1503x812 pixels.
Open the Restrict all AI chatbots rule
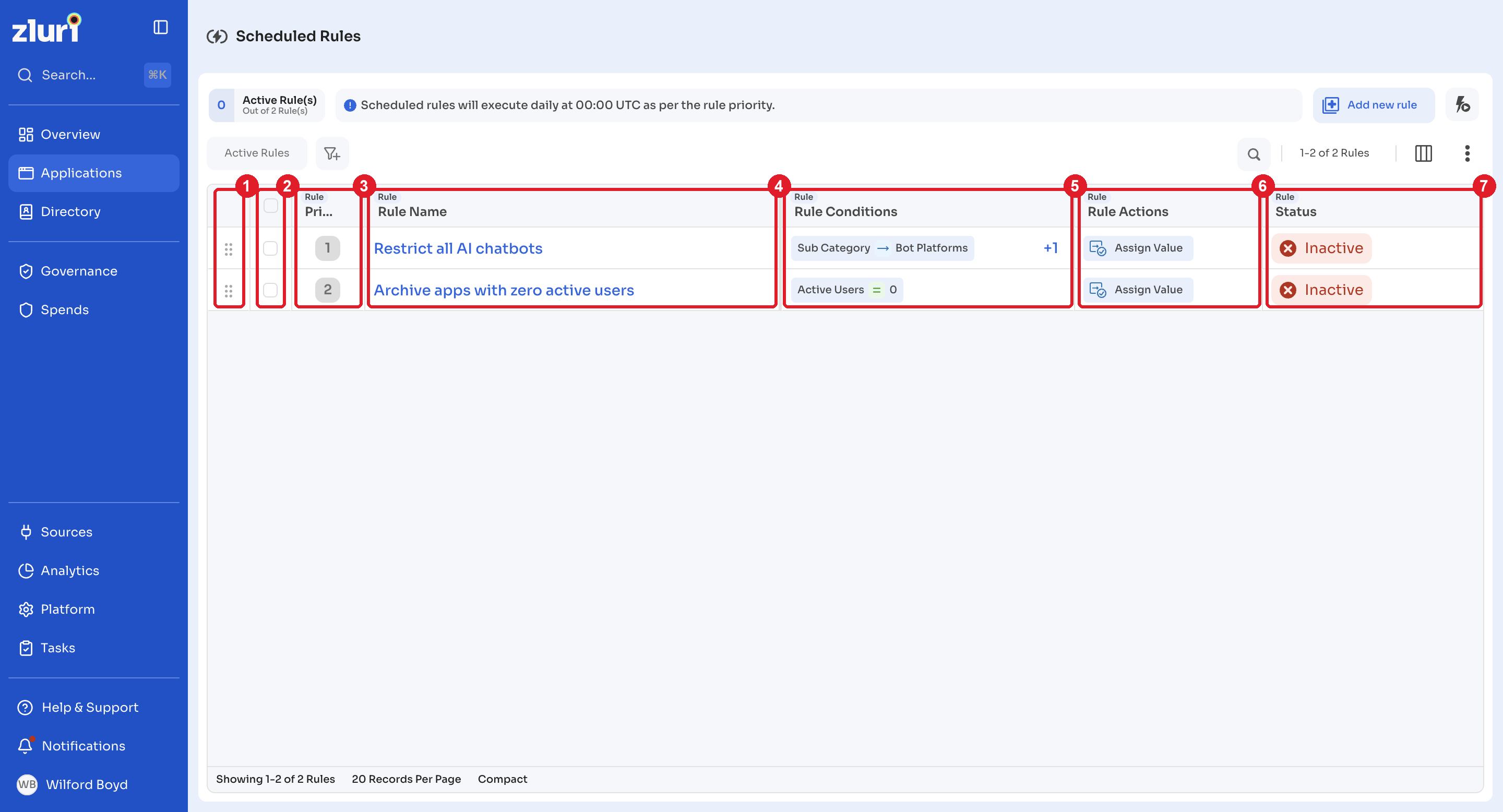458,248
